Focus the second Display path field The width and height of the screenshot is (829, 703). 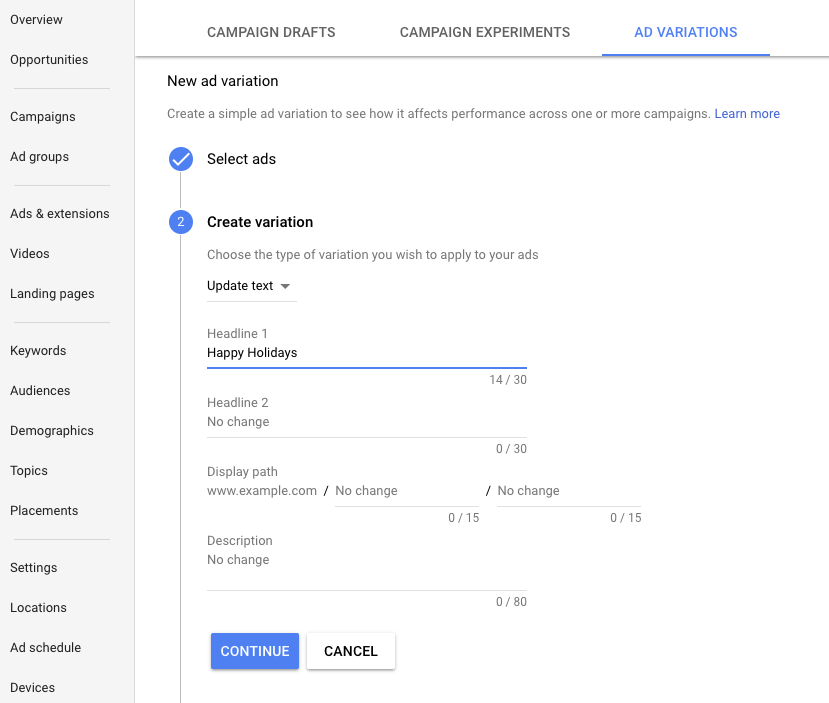(x=569, y=491)
